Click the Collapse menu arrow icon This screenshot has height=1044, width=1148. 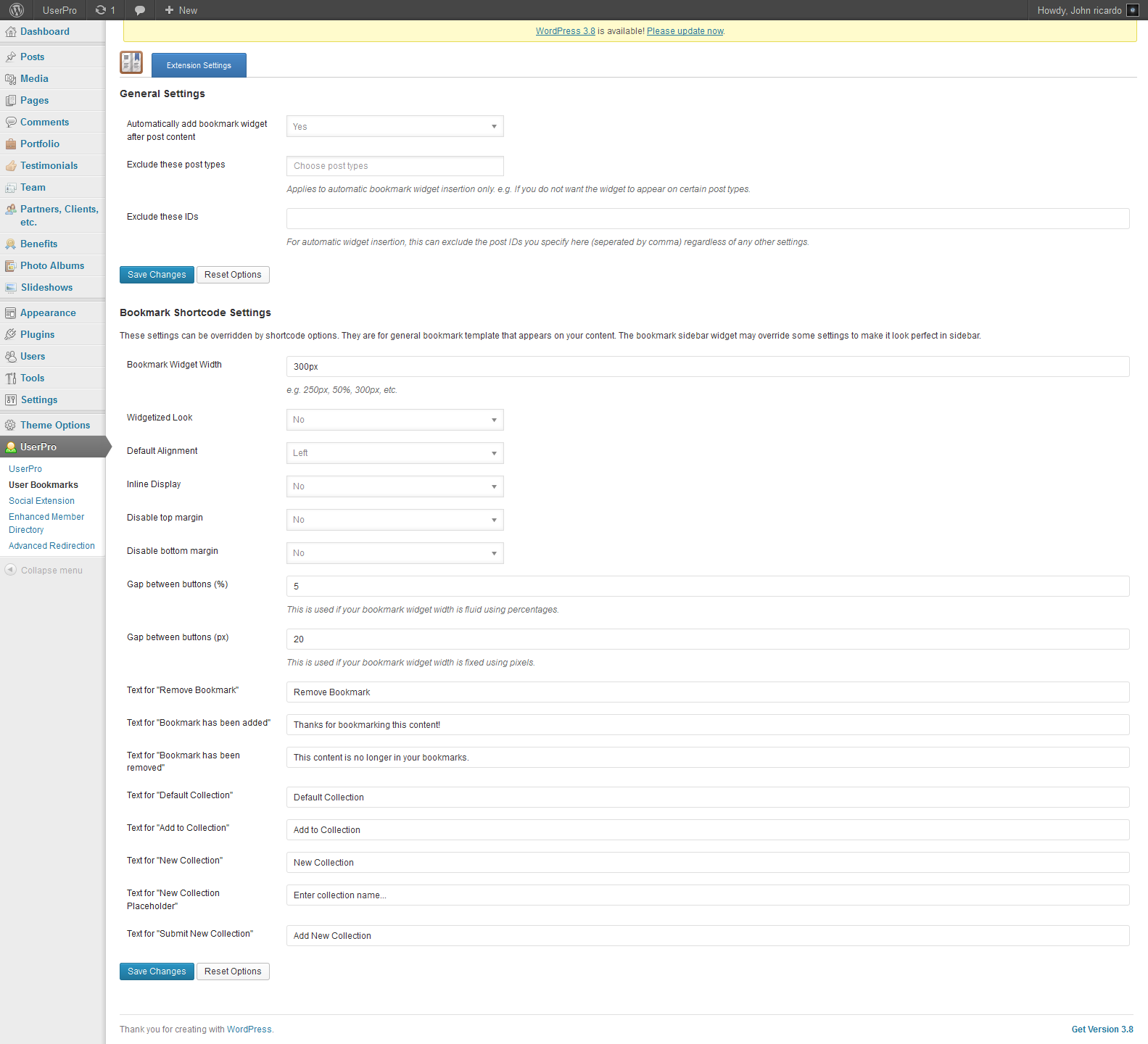click(x=10, y=570)
